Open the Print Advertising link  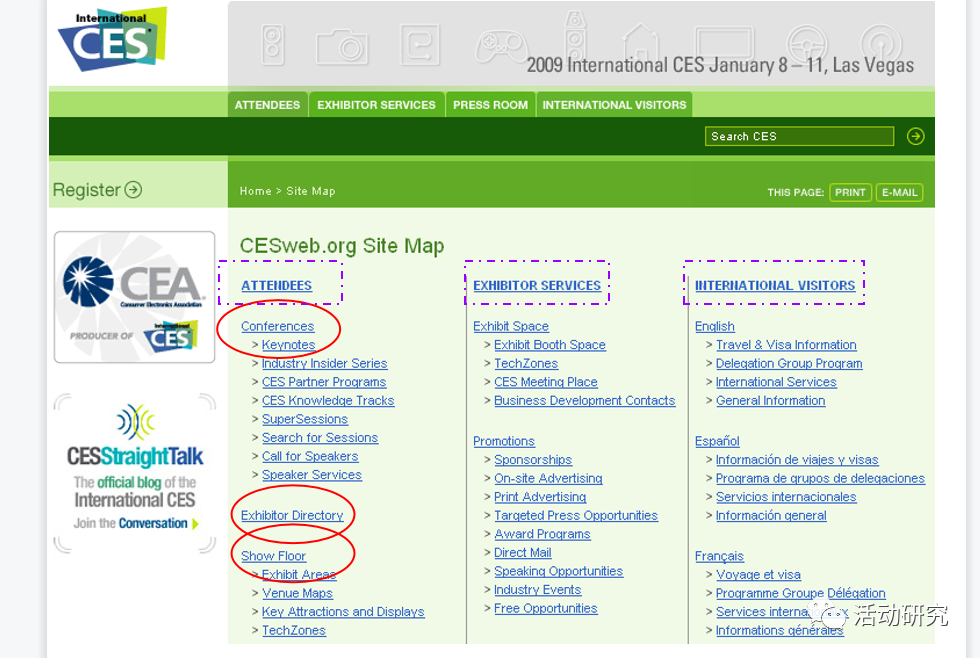tap(540, 497)
